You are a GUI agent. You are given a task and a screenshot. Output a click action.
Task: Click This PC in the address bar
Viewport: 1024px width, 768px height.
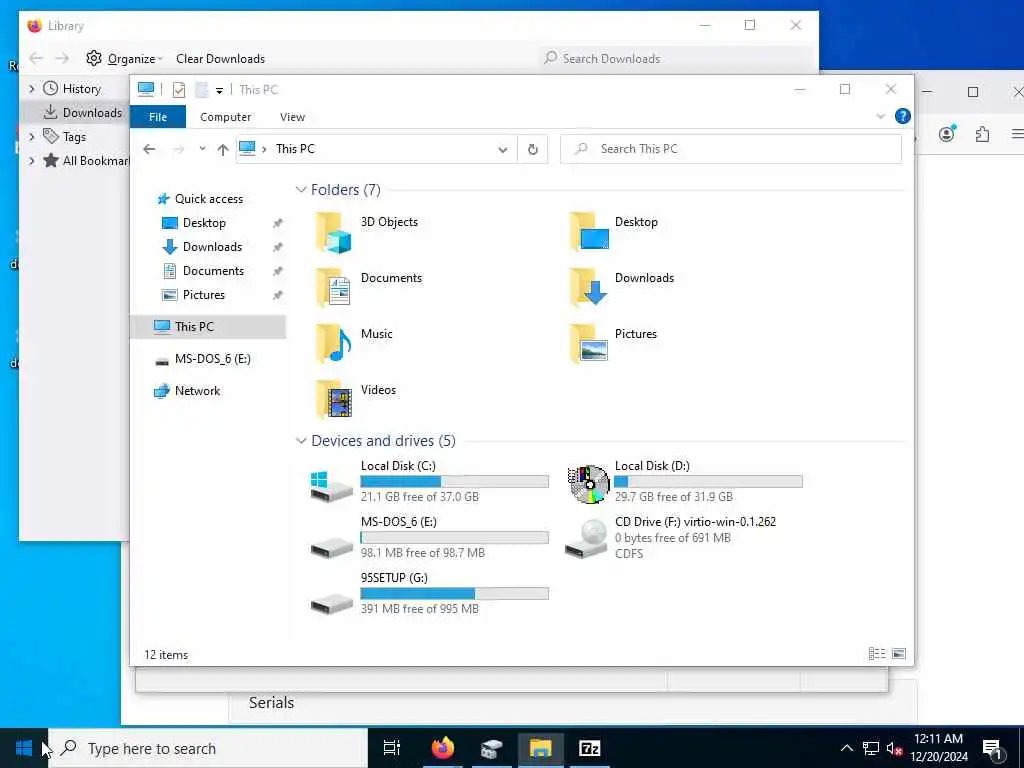tap(295, 149)
